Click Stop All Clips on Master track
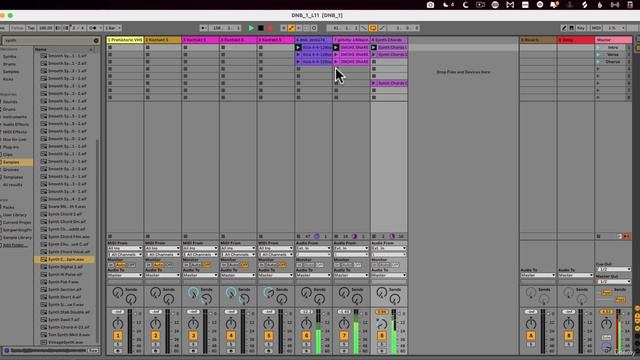This screenshot has height=360, width=640. coord(598,236)
